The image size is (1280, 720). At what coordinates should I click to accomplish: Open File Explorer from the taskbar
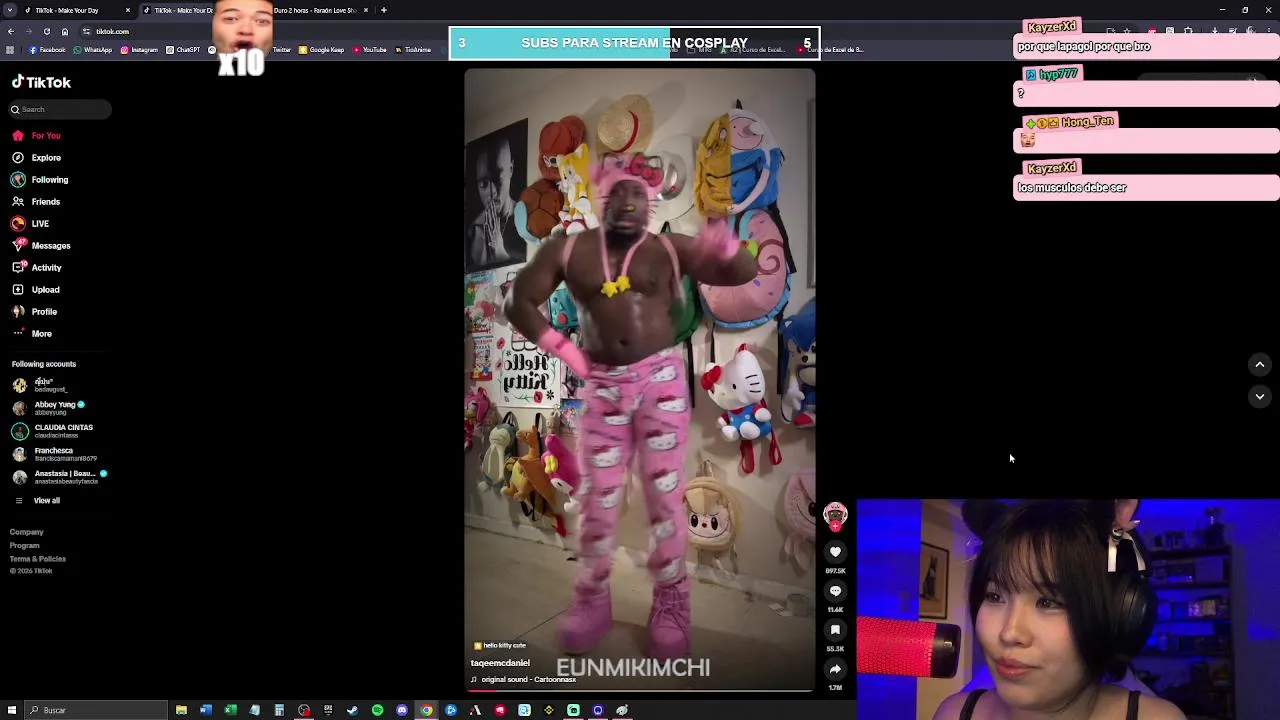point(181,710)
